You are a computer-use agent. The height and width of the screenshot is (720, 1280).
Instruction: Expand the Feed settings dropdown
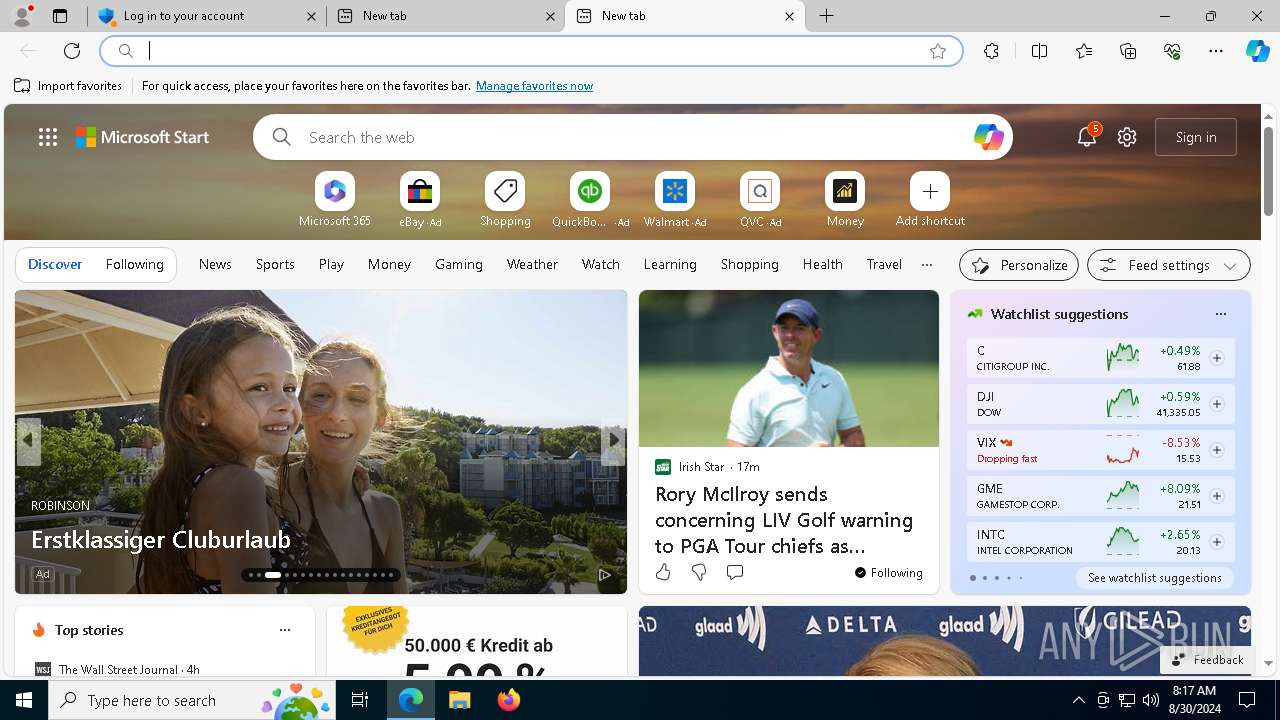[x=1169, y=265]
